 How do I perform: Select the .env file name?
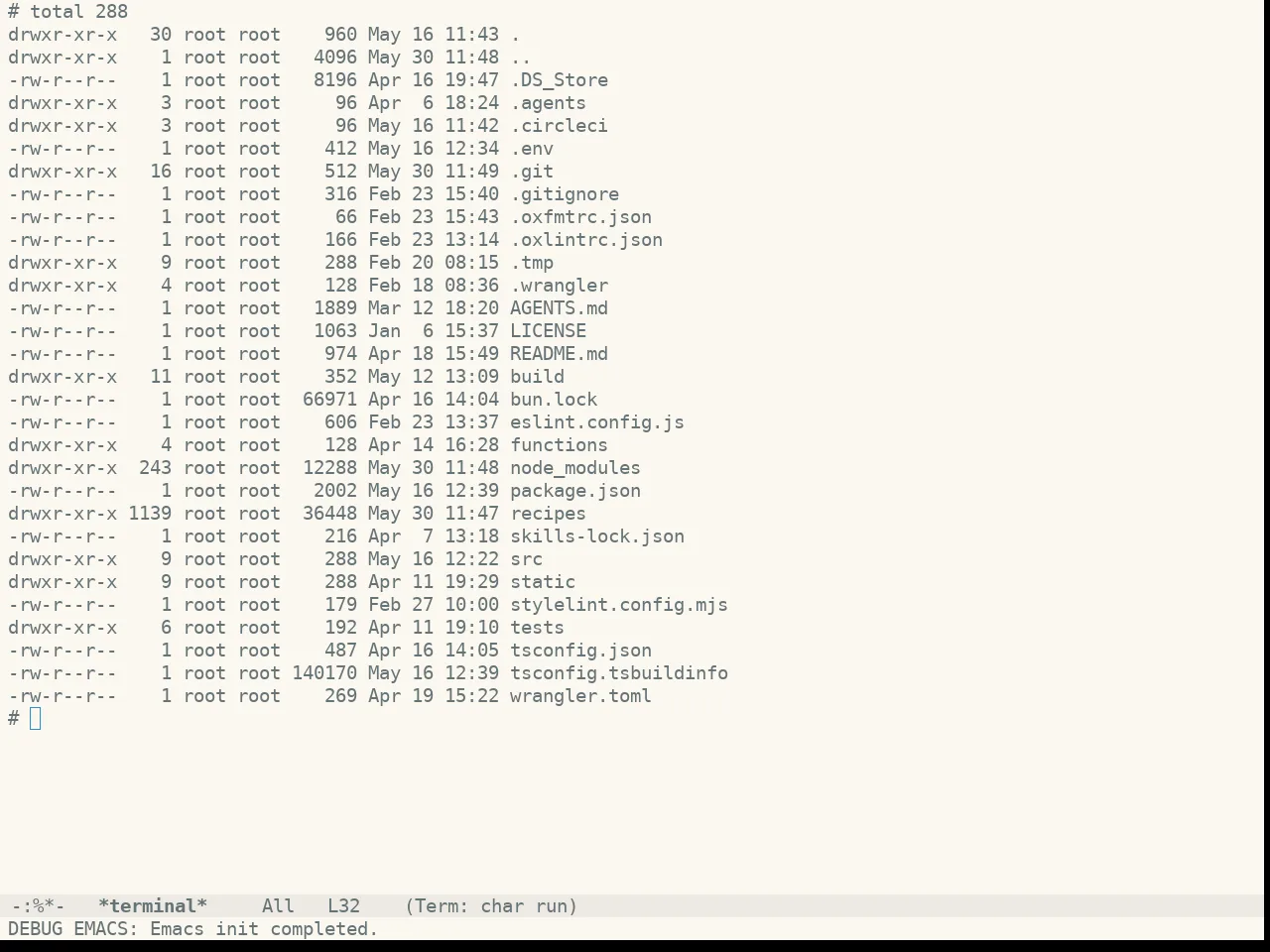coord(532,149)
